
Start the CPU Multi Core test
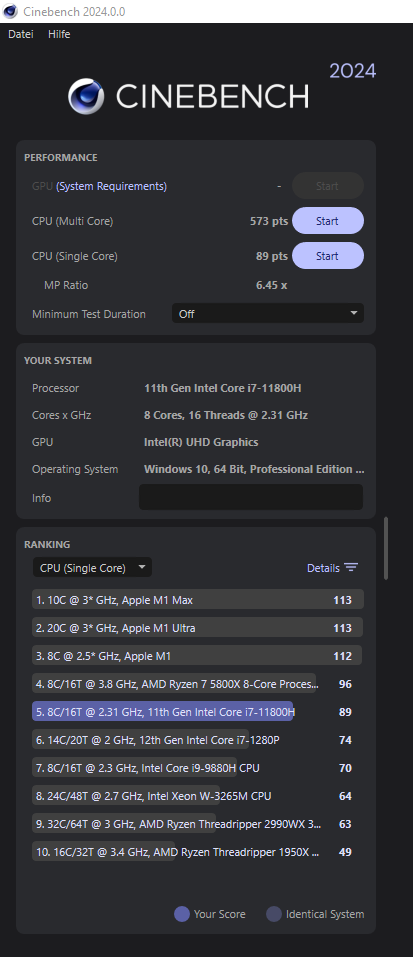point(328,221)
